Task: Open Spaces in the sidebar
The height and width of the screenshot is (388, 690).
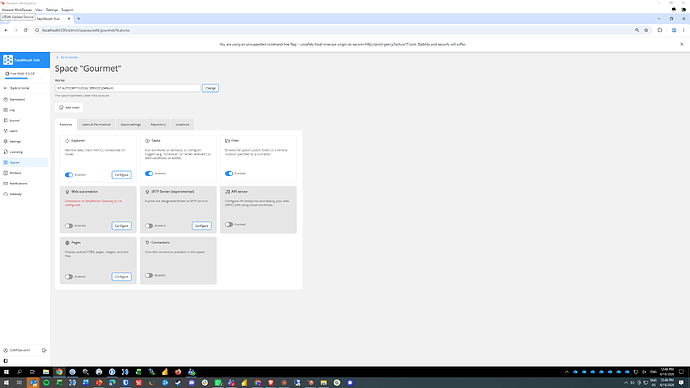Action: 25,162
